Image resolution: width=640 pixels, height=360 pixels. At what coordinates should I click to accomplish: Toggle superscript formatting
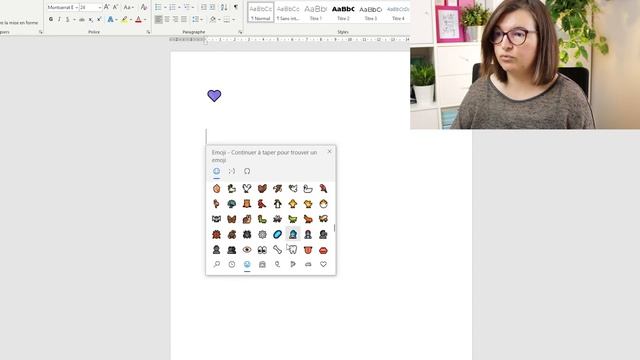(99, 19)
